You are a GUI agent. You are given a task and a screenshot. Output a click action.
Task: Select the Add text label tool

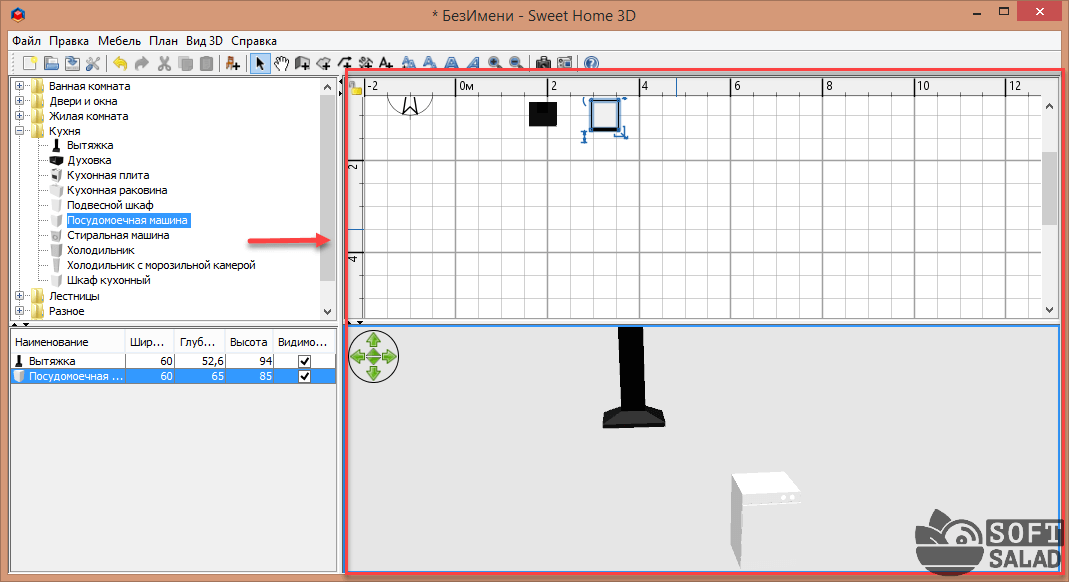(386, 63)
